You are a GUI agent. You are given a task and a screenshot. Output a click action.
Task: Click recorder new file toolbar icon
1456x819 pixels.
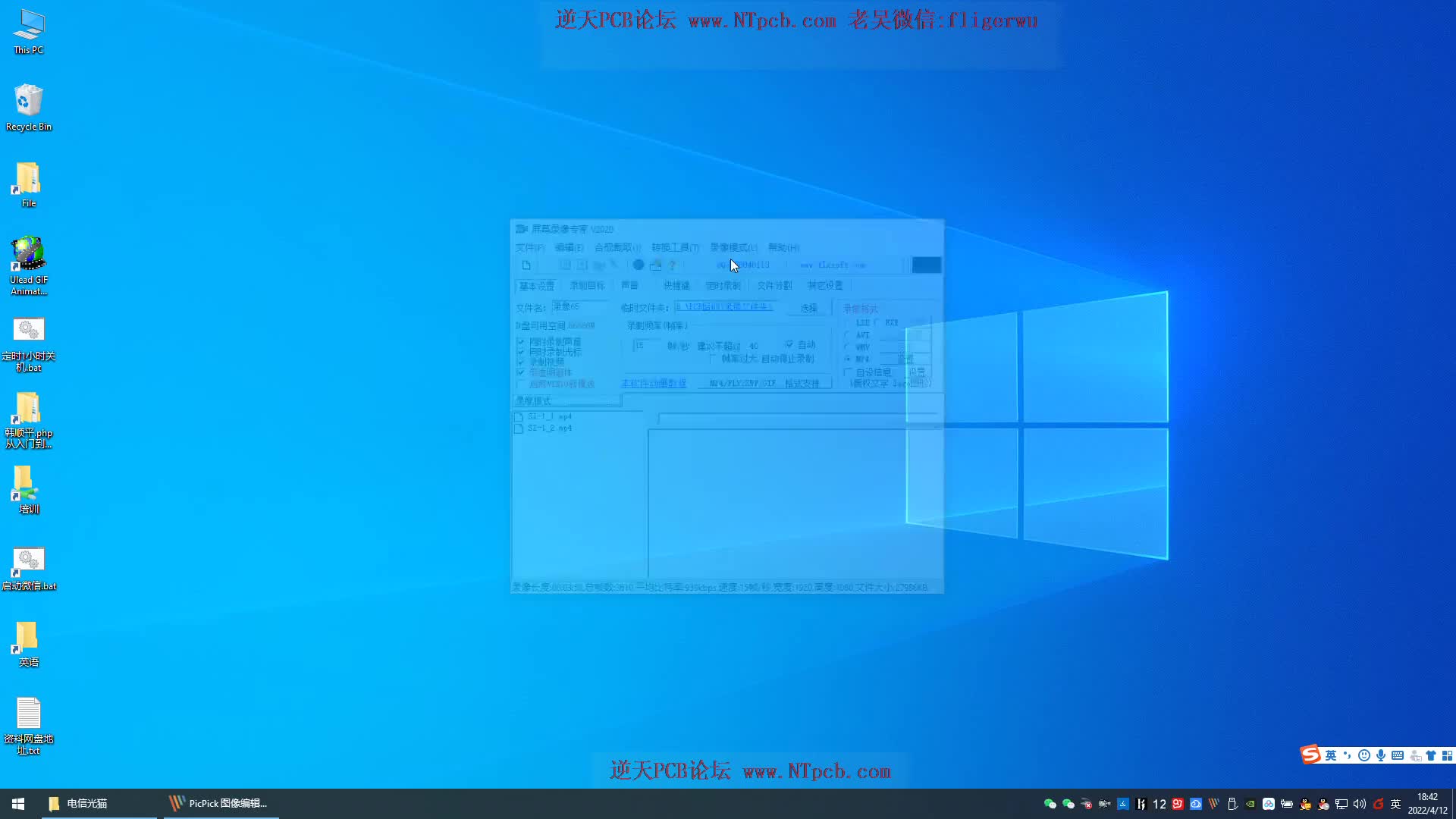(x=526, y=265)
